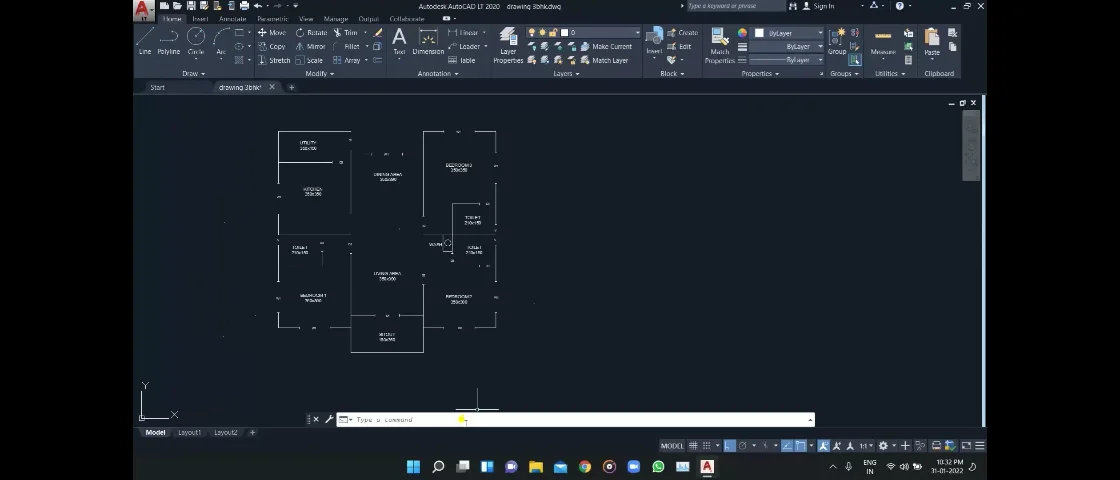Open the Insert ribbon tab

click(200, 19)
